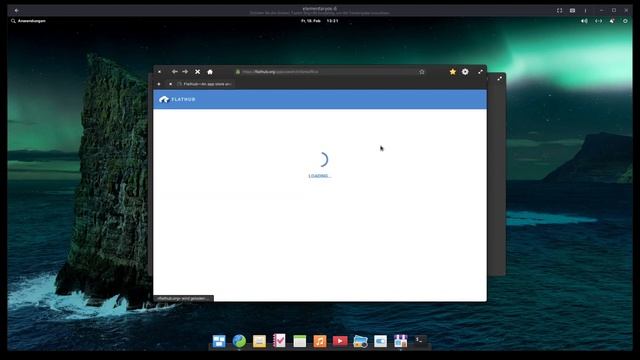Select the Flathub app store tab
This screenshot has width=640, height=360.
pyautogui.click(x=207, y=84)
